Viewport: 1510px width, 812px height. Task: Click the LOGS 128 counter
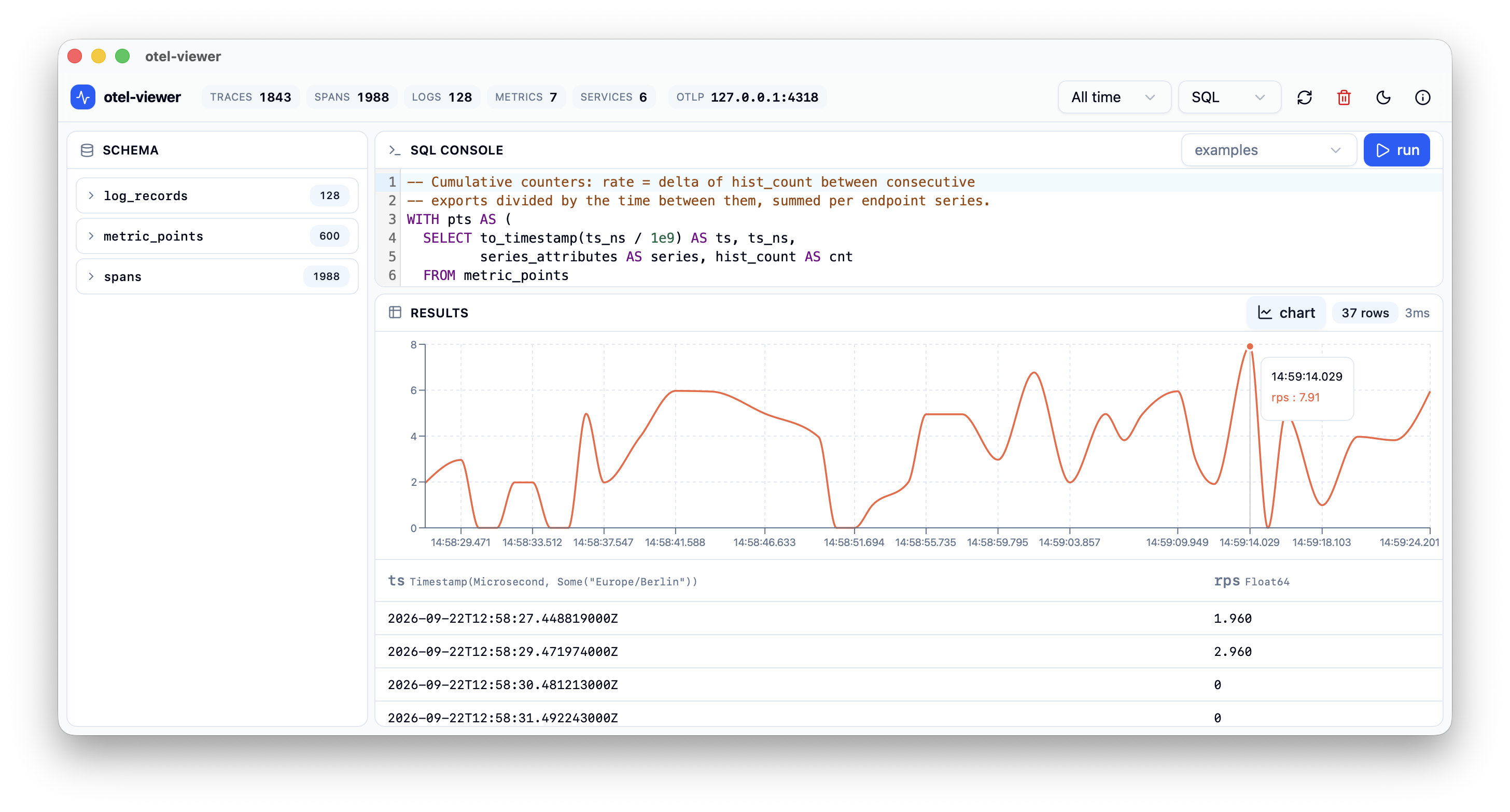click(x=441, y=97)
